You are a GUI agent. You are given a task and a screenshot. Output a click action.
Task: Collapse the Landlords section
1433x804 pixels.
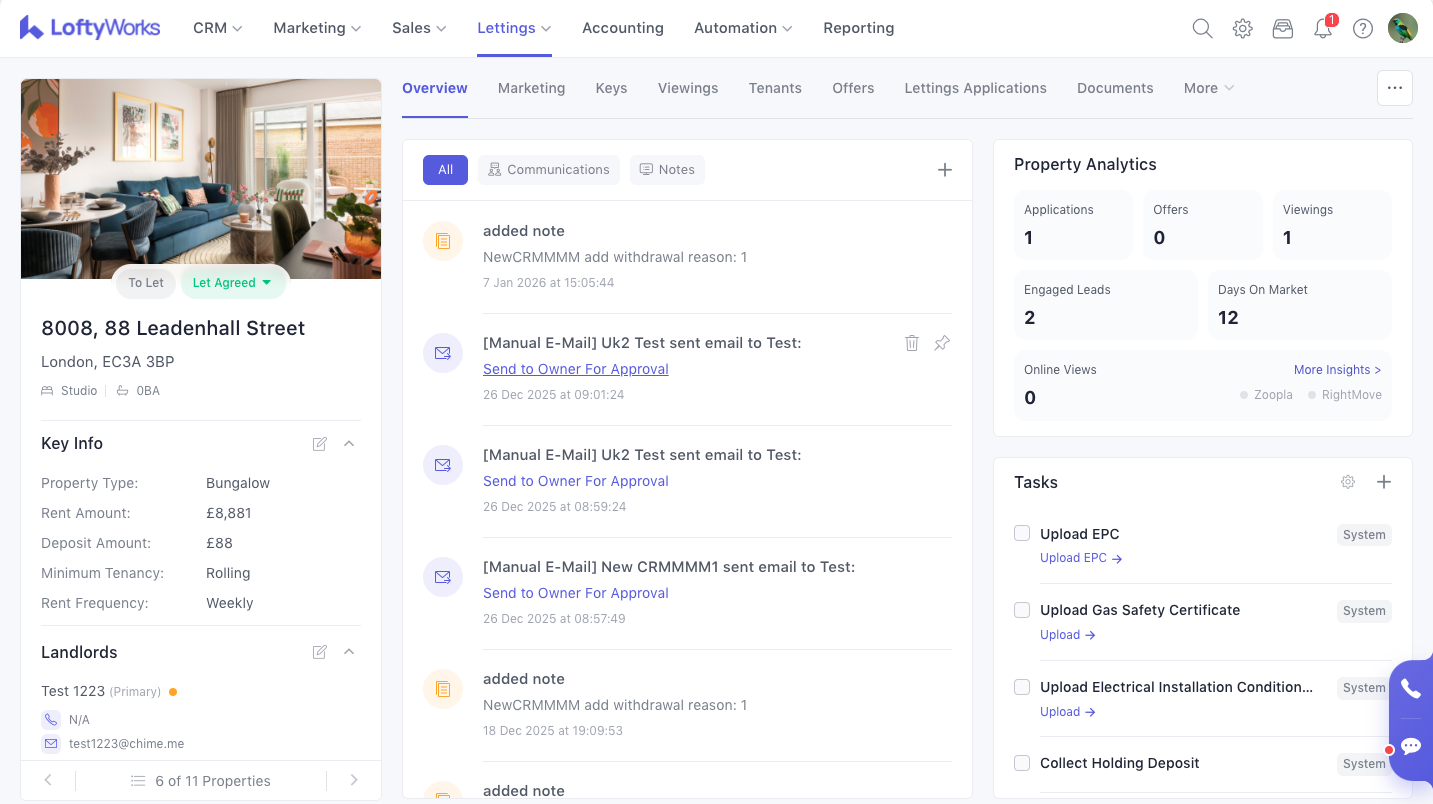[x=349, y=652]
